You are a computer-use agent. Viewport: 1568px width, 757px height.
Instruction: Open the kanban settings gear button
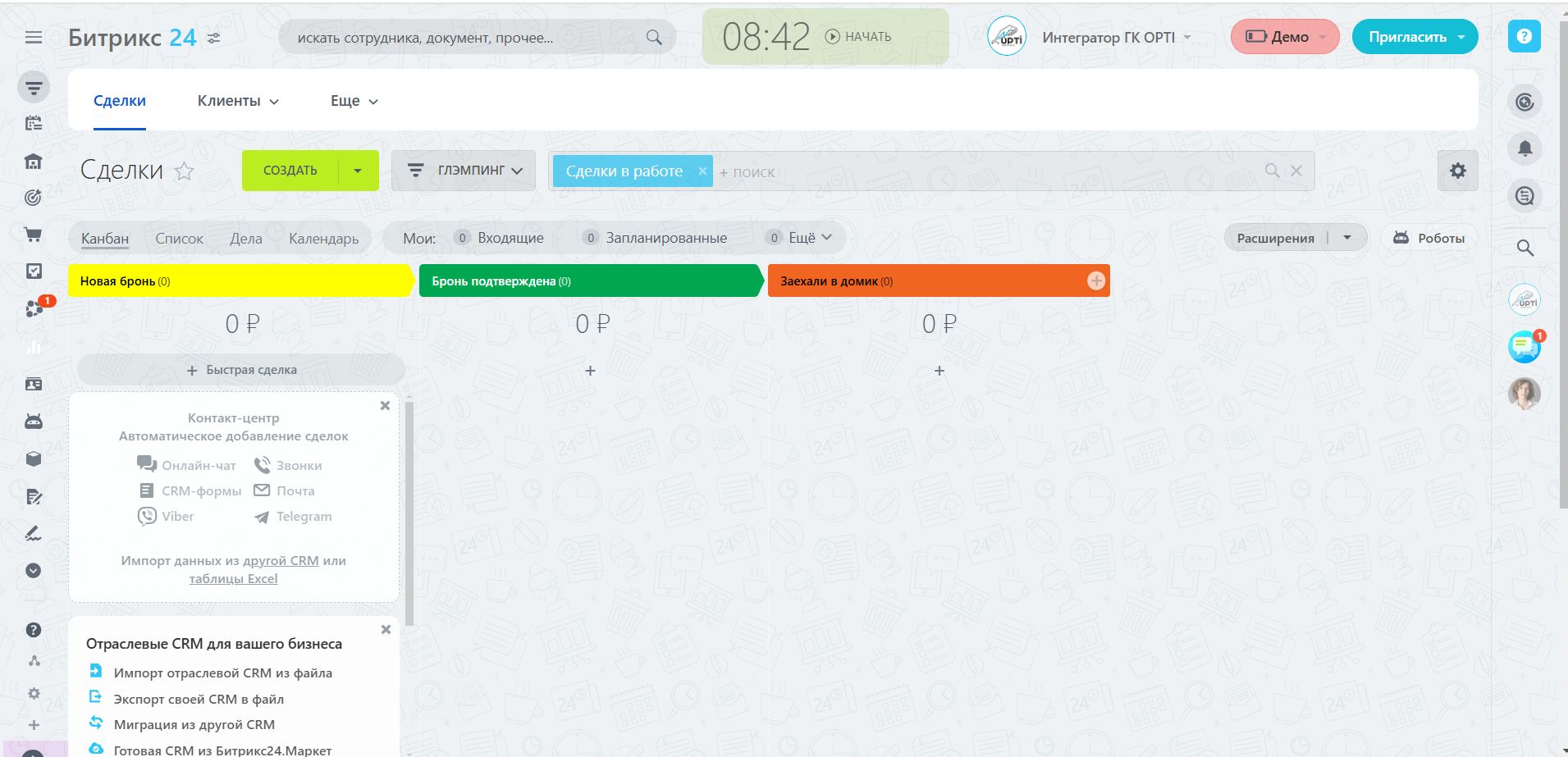coord(1457,171)
